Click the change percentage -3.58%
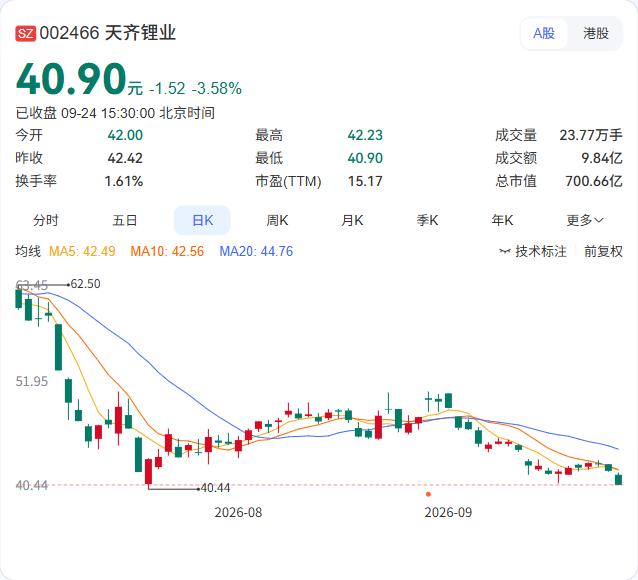The width and height of the screenshot is (638, 580). pyautogui.click(x=216, y=88)
